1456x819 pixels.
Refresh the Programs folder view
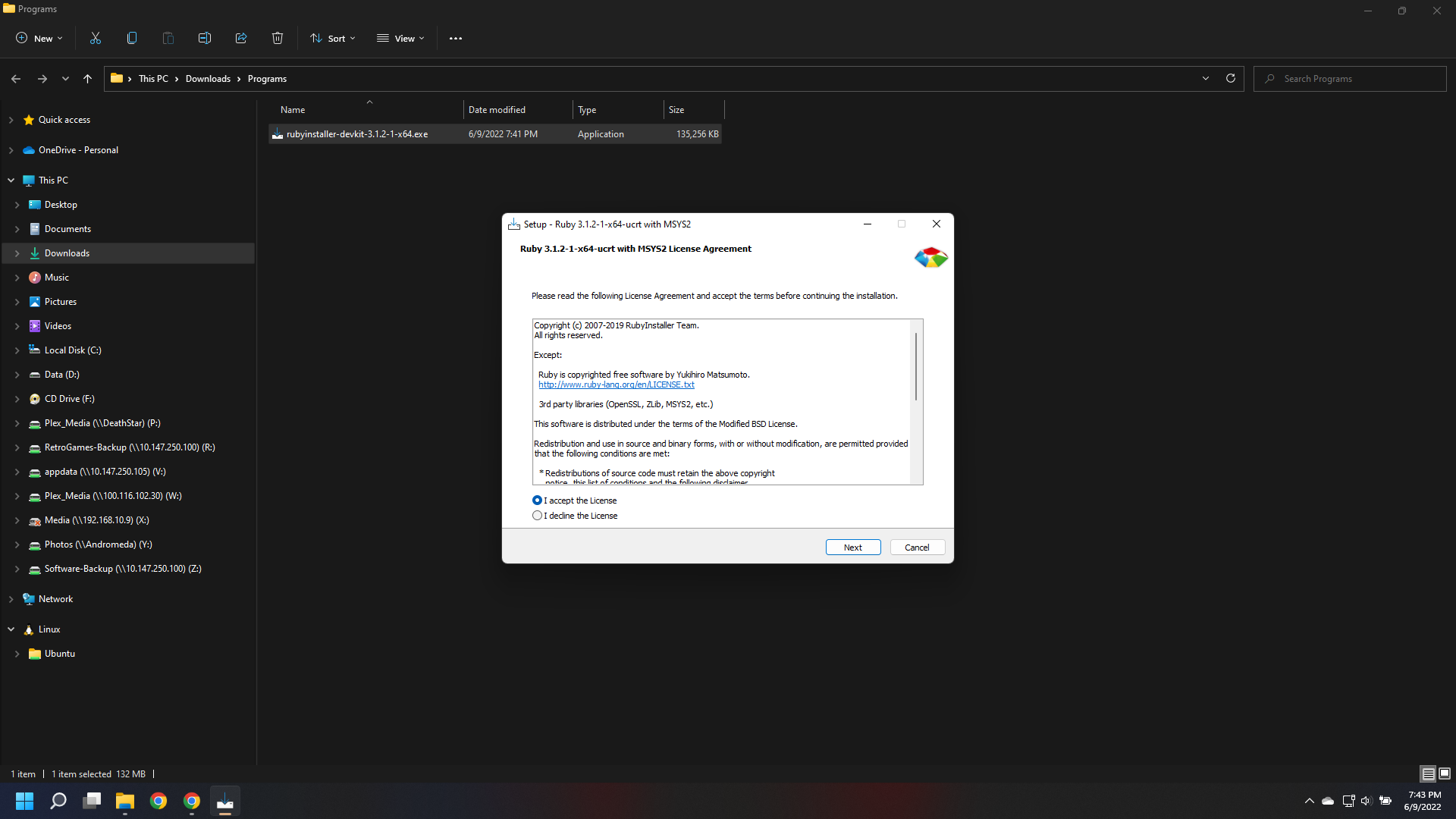1231,79
